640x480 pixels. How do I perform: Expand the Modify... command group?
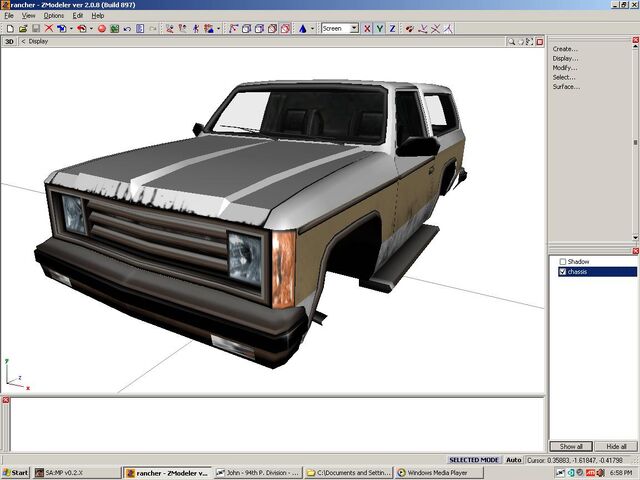(565, 68)
